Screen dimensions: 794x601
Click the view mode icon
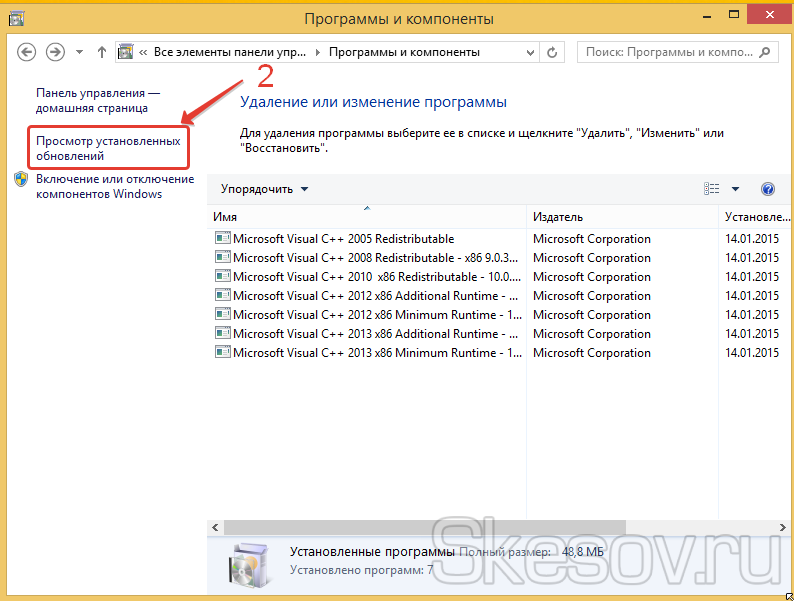point(712,189)
